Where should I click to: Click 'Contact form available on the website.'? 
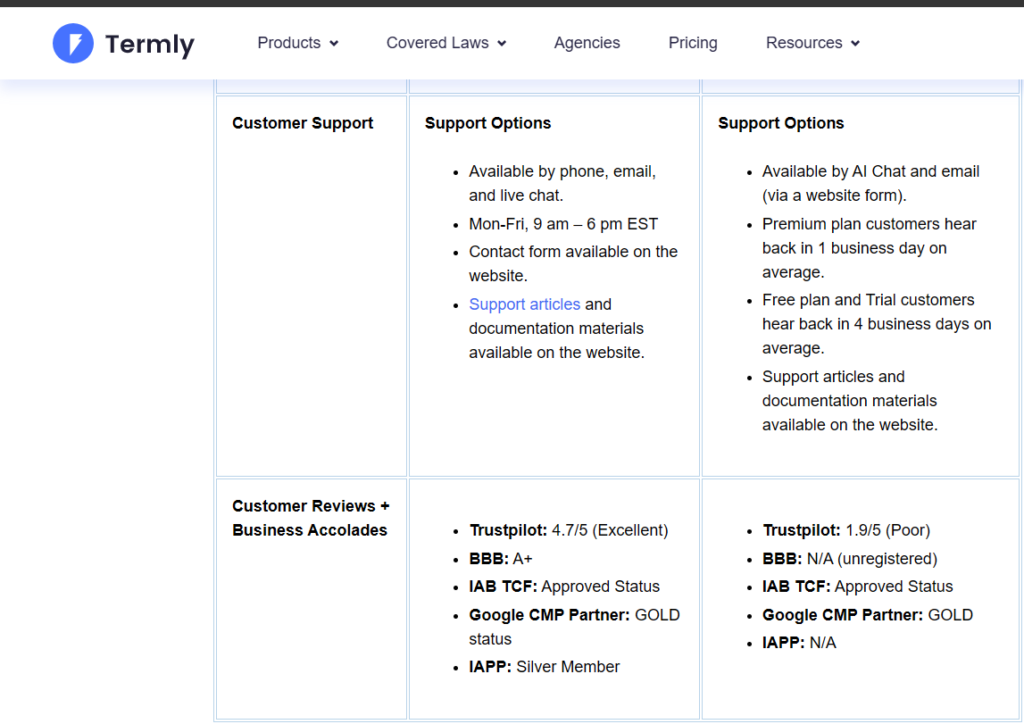[x=573, y=264]
